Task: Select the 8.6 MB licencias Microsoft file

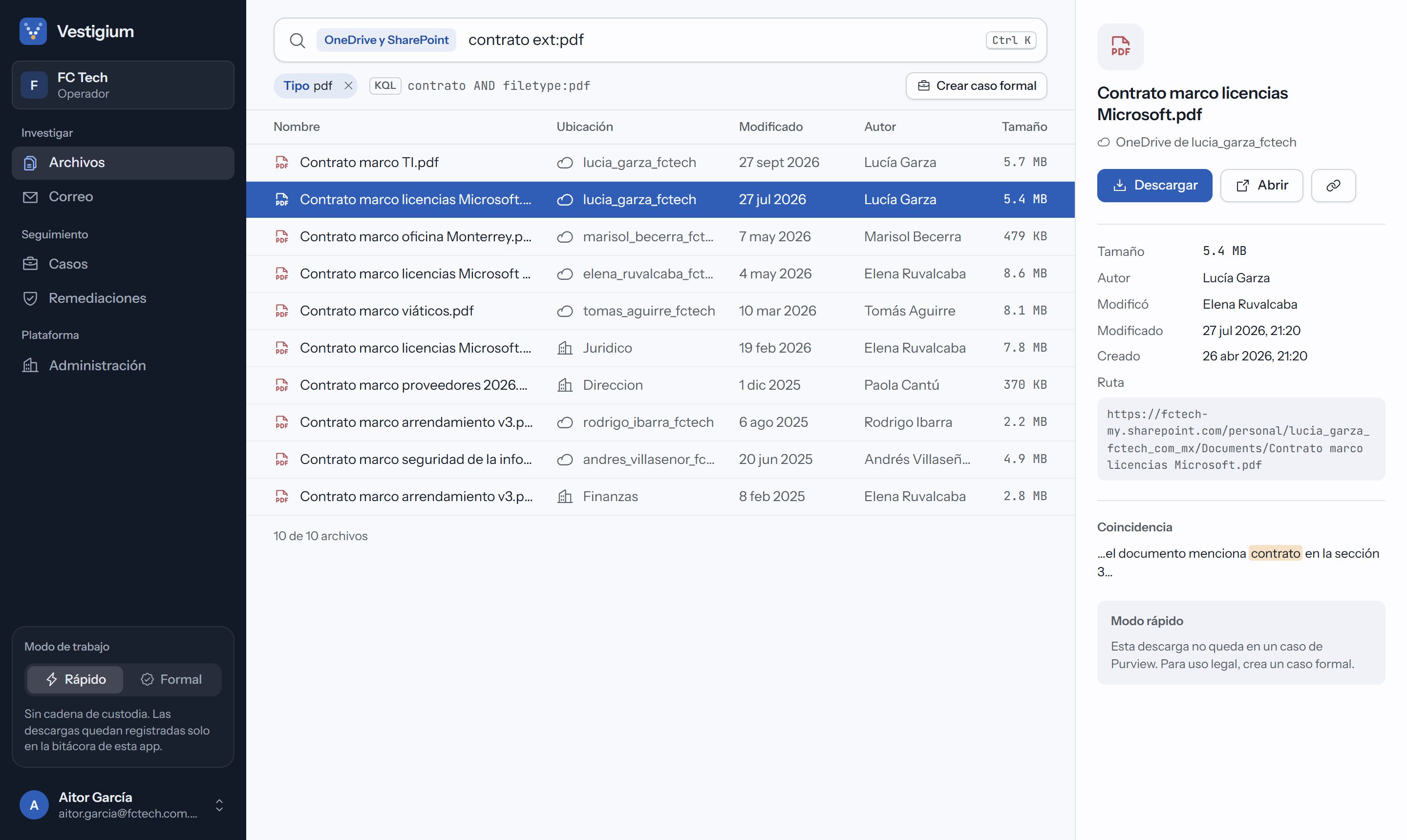Action: pos(660,274)
